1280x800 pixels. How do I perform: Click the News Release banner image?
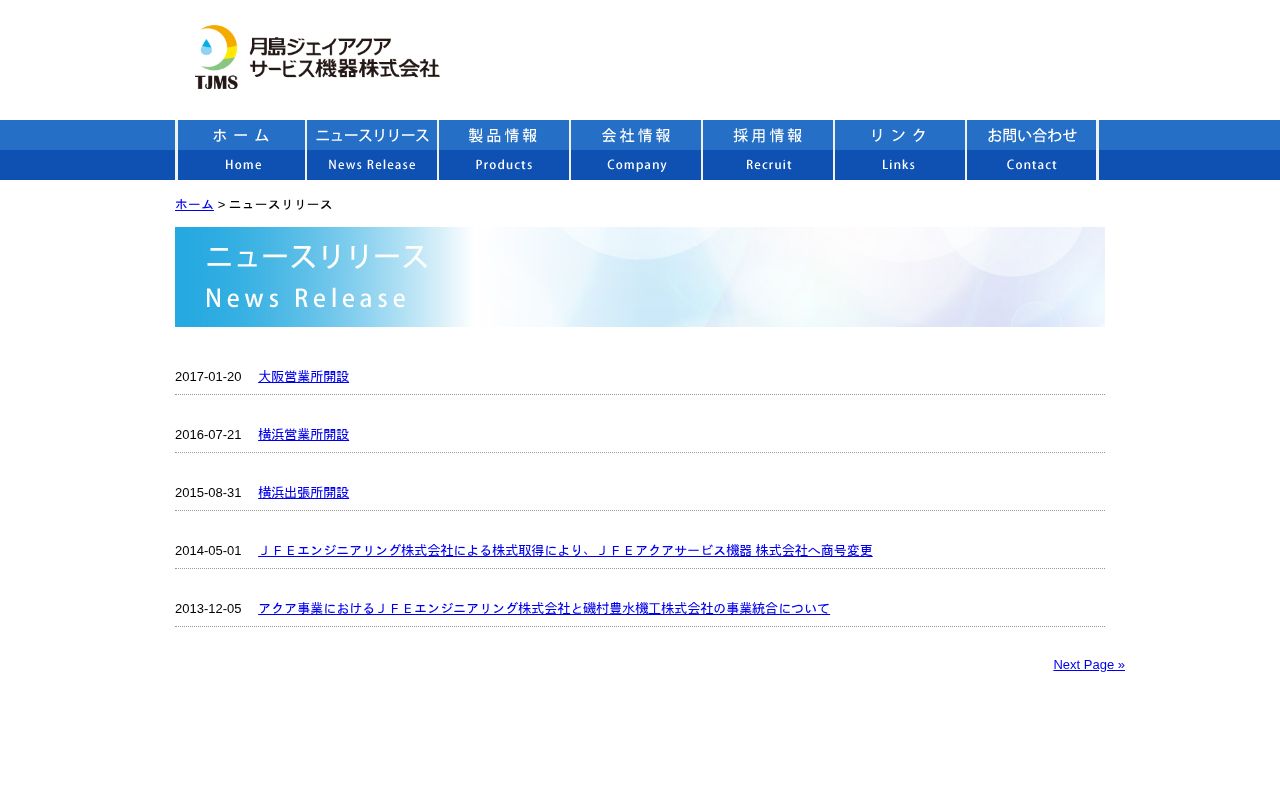640,277
